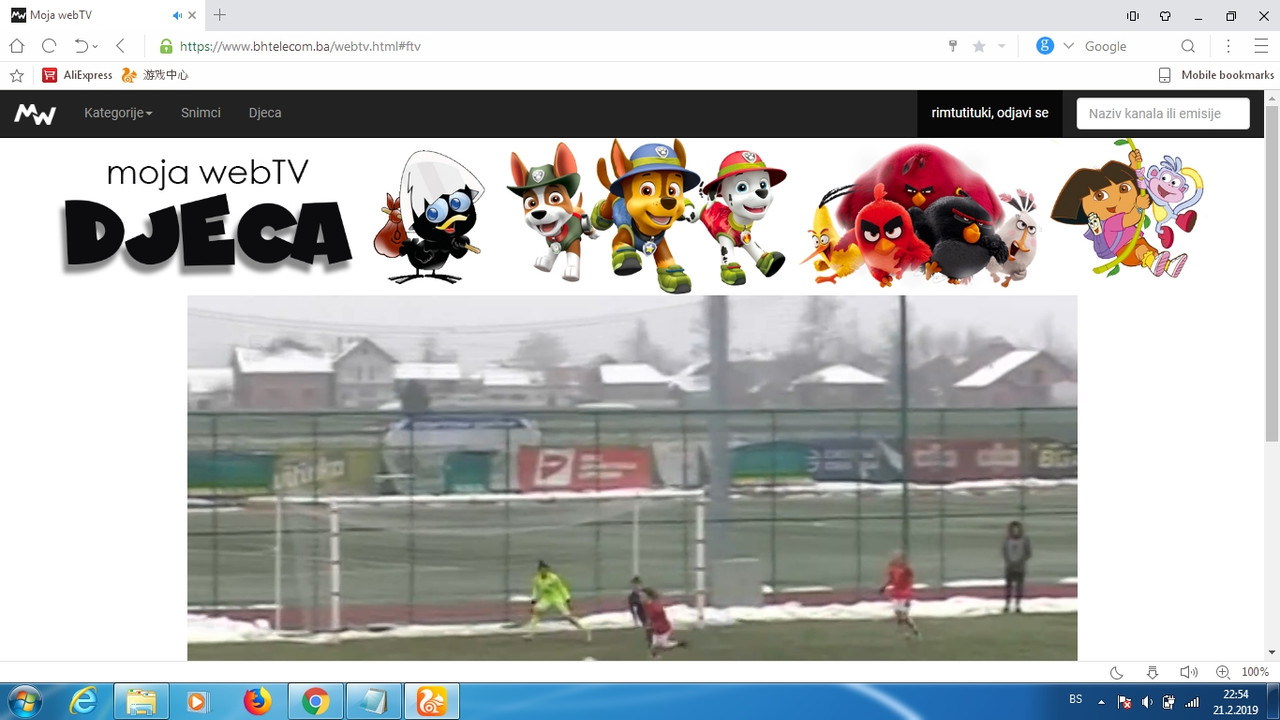Click the bookmarks bar star icon
This screenshot has height=720, width=1280.
(16, 75)
